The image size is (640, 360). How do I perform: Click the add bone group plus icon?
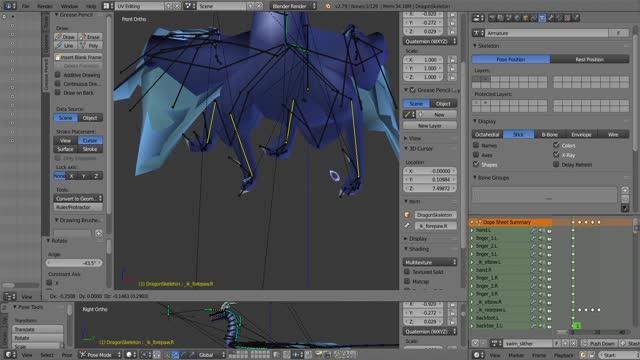[x=624, y=190]
